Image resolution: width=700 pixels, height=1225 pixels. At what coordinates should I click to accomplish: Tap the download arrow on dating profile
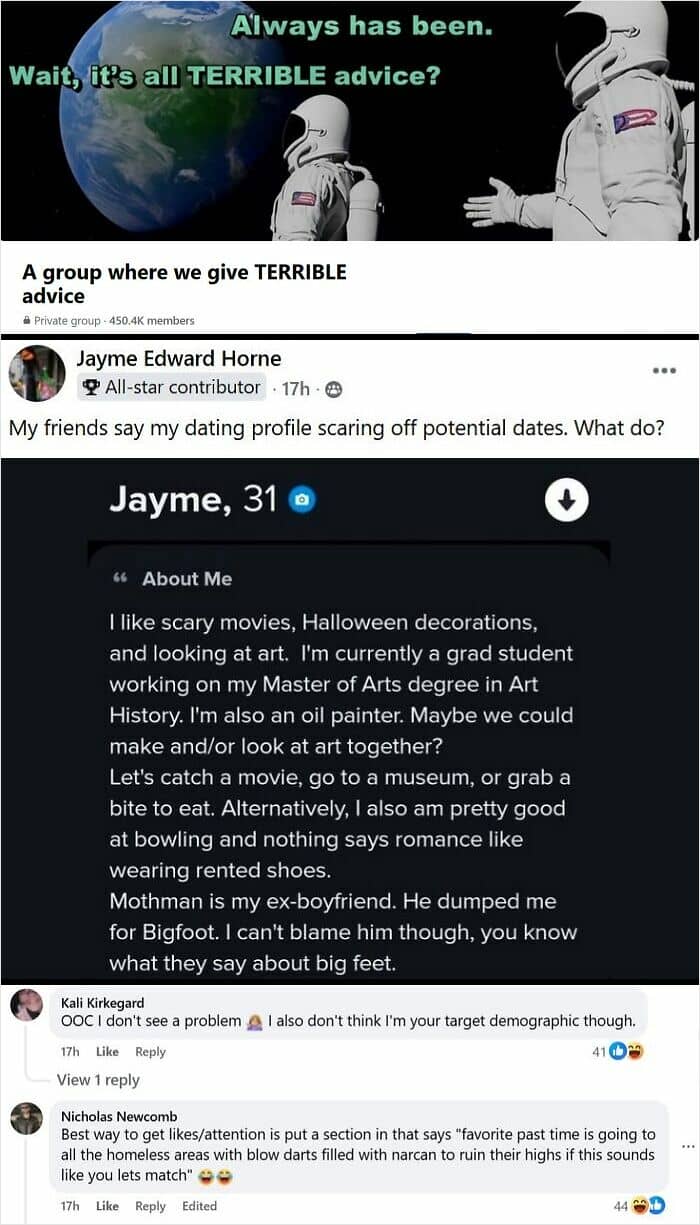click(566, 501)
